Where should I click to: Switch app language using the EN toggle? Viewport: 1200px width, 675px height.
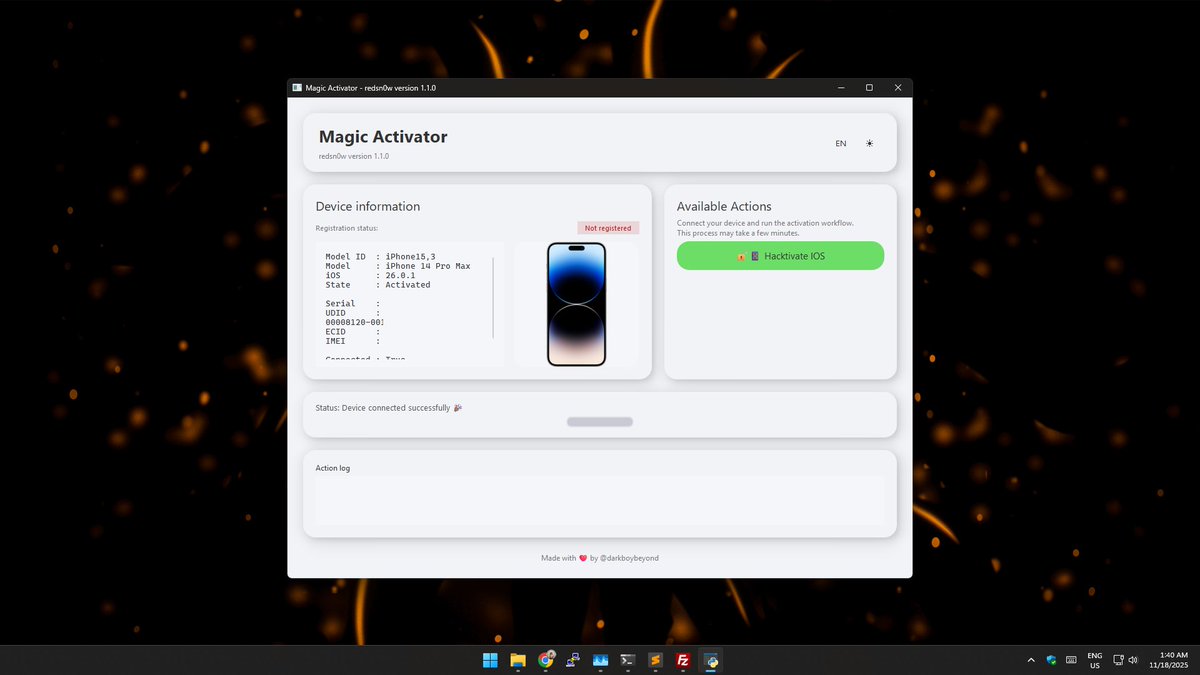point(841,143)
